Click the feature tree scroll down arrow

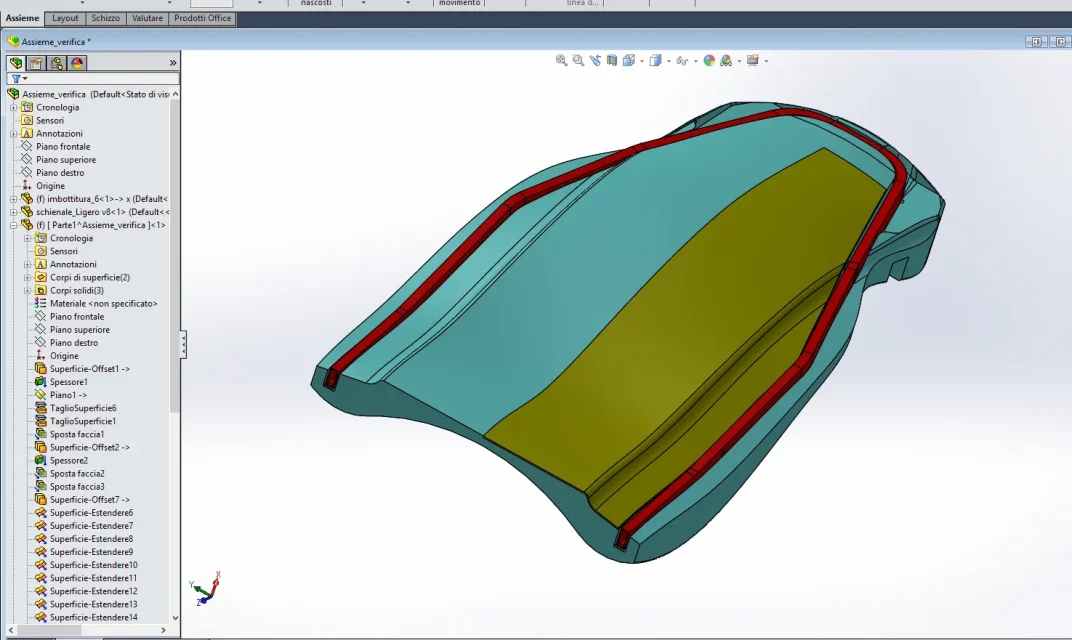[176, 617]
